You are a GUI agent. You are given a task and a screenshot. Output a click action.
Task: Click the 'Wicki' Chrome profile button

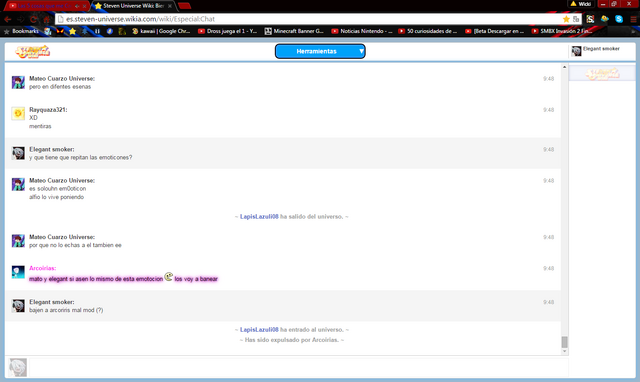(581, 4)
